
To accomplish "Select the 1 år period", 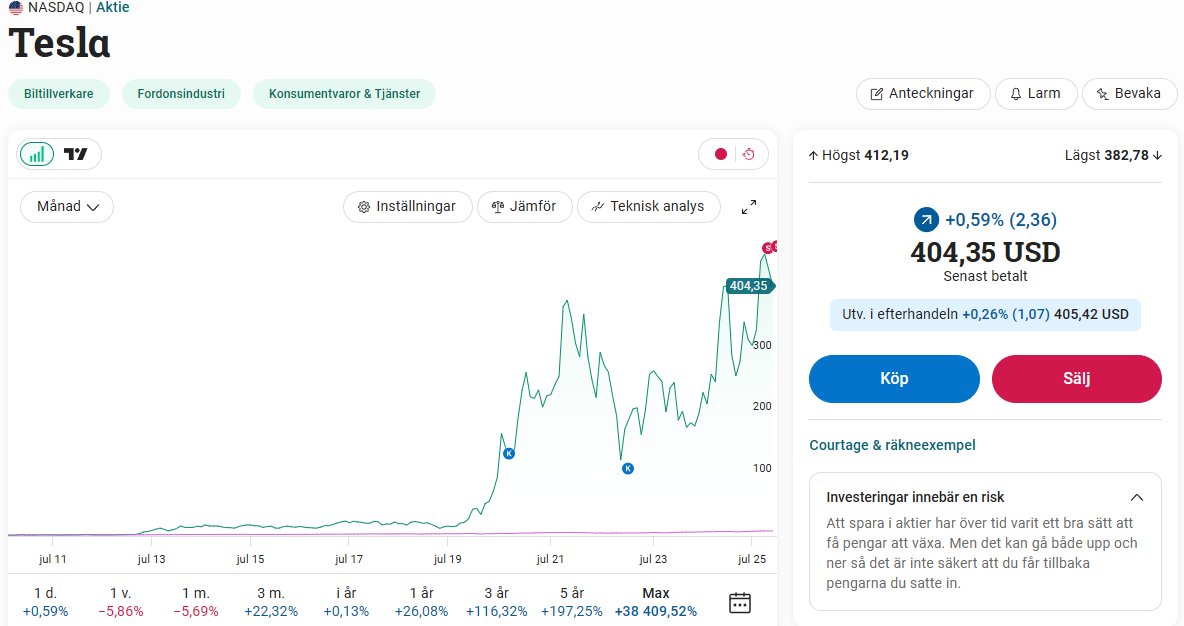I will point(421,602).
